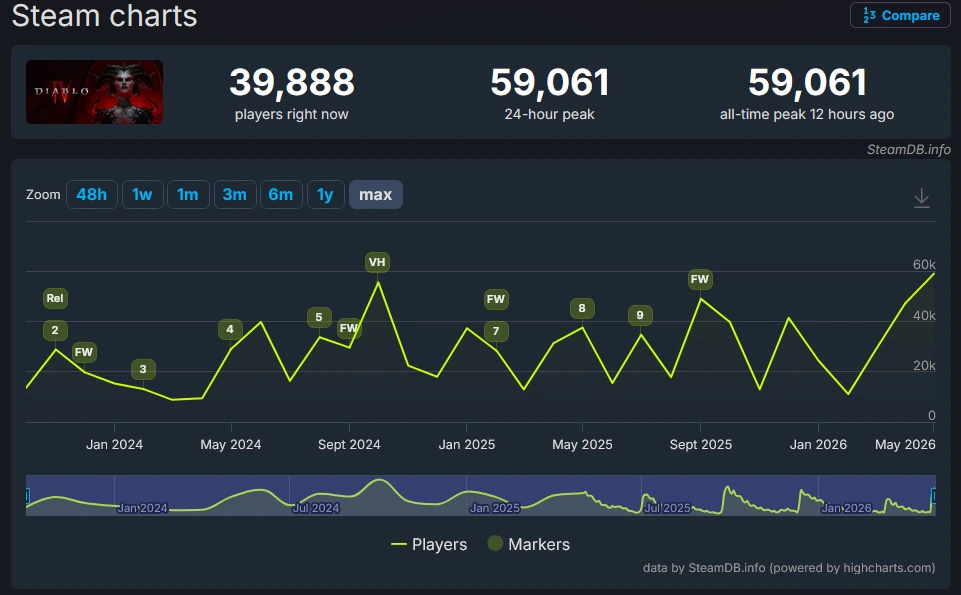
Task: Click the Jan 2026 label in navigator
Action: point(846,508)
